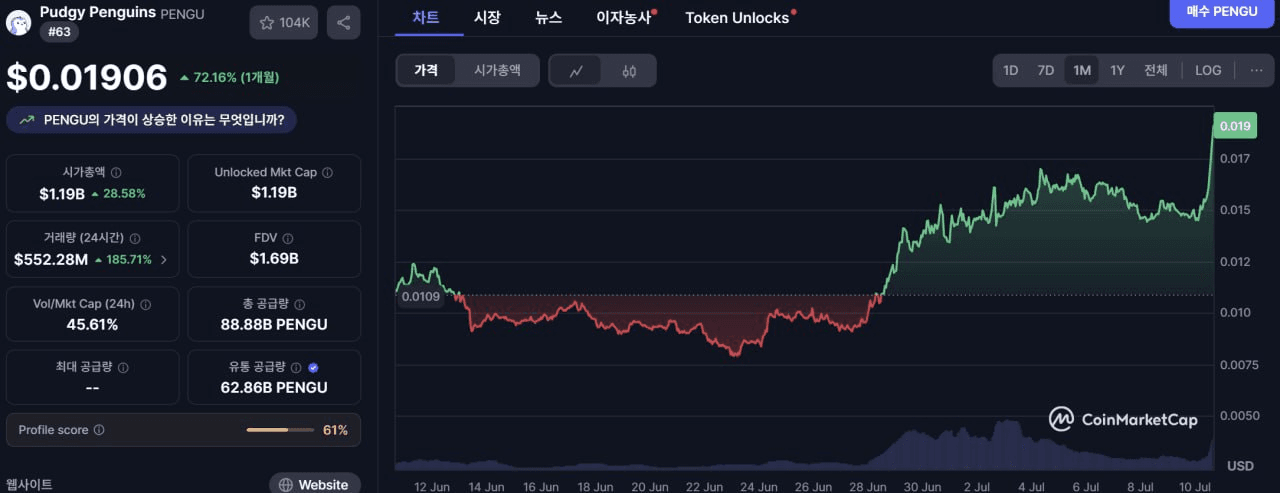Open the Website link button
Screen dimensions: 1280x493
pyautogui.click(x=315, y=484)
